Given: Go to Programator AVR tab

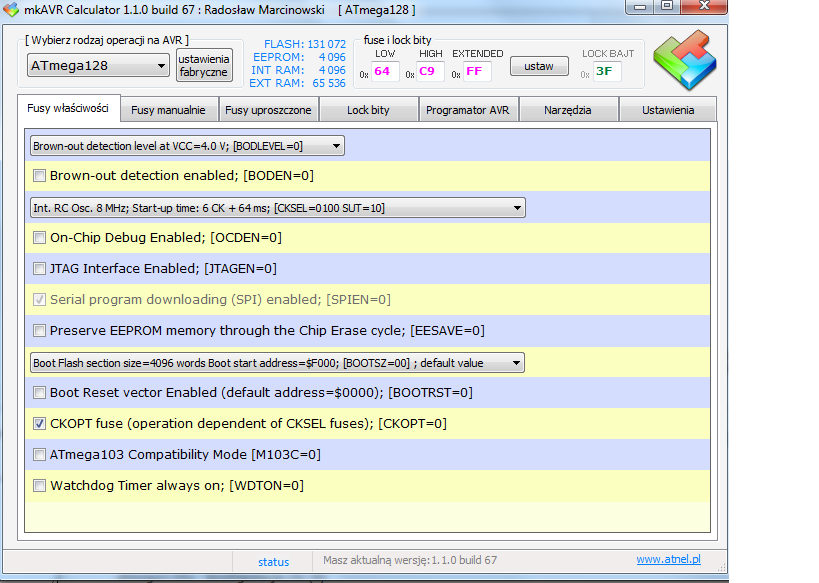Looking at the screenshot, I should tap(468, 110).
